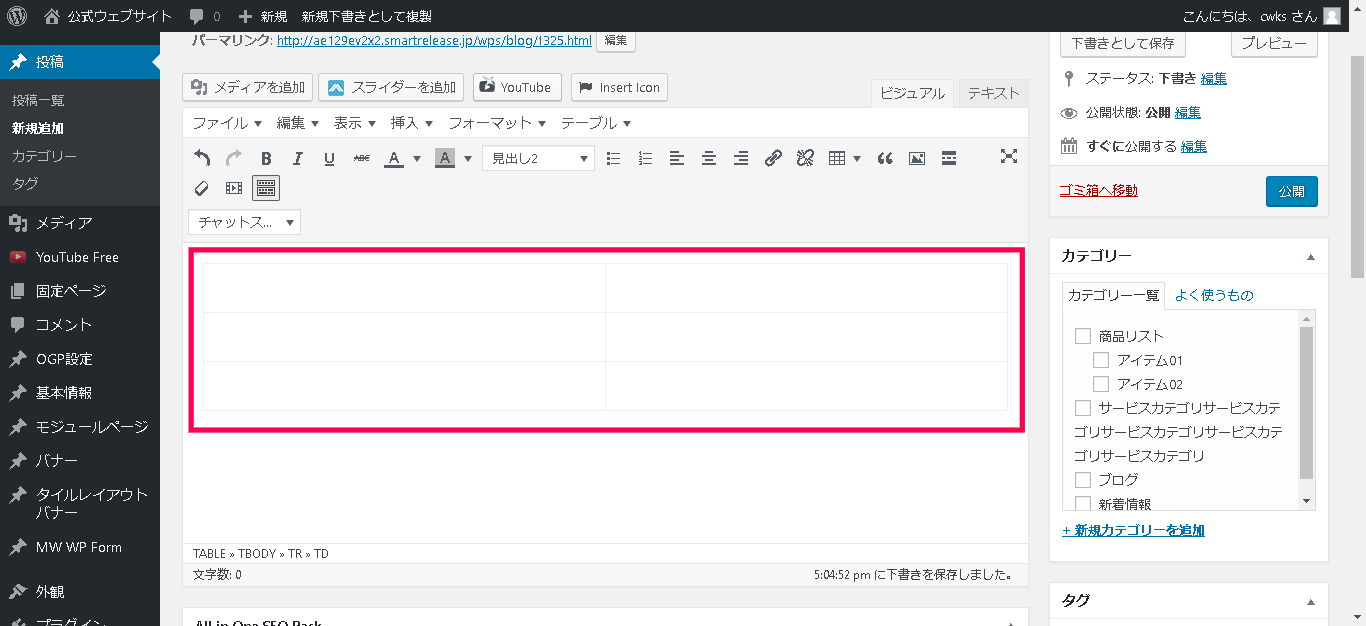Image resolution: width=1366 pixels, height=626 pixels.
Task: Click the top-left table cell
Action: coord(404,288)
